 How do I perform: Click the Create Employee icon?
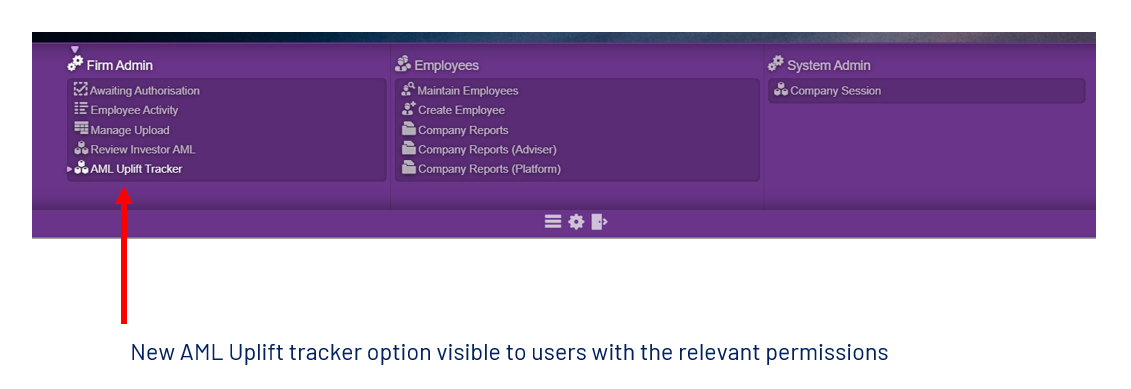[x=408, y=110]
